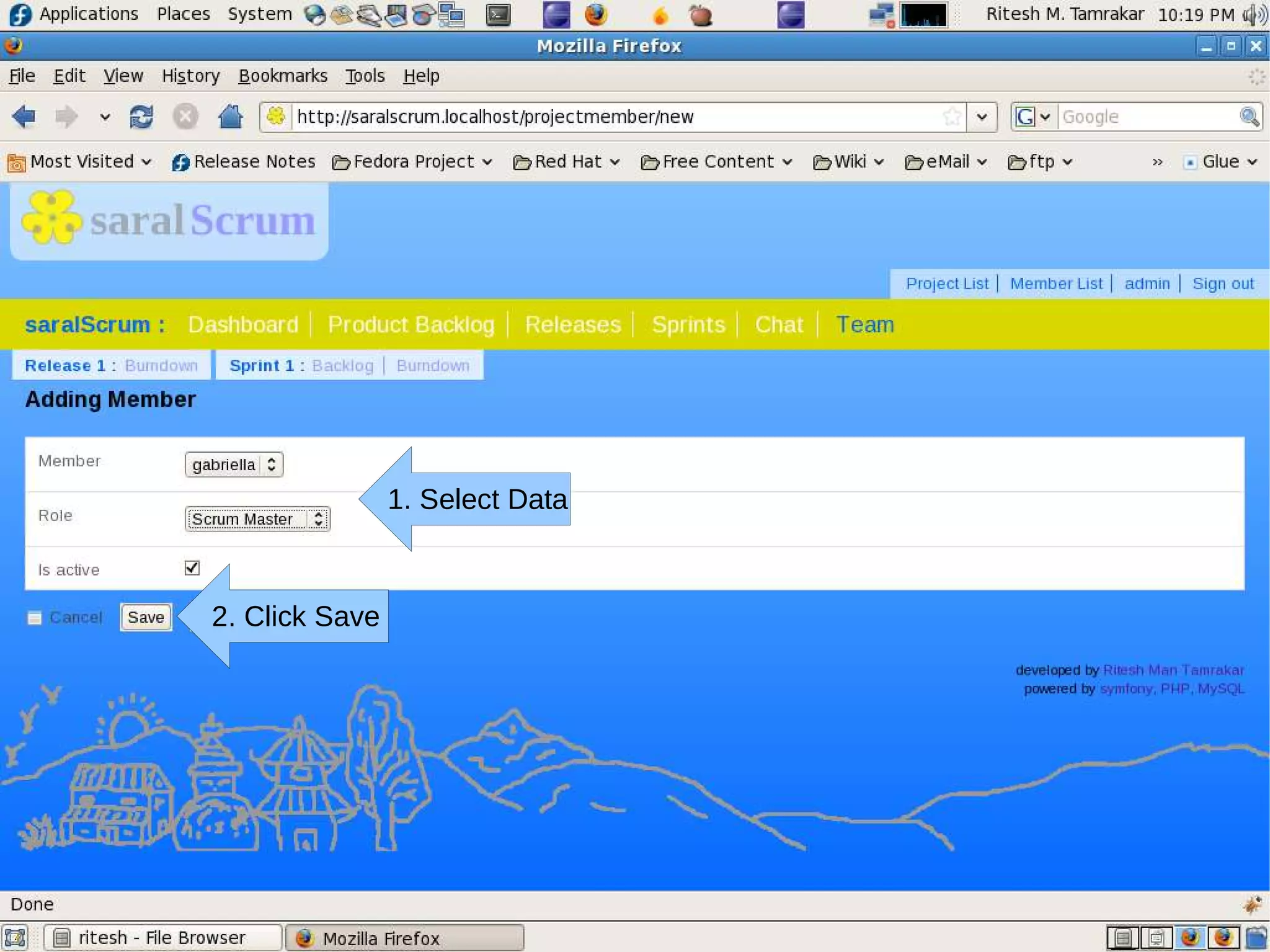Image resolution: width=1270 pixels, height=952 pixels.
Task: Go to the Chat tab
Action: [779, 324]
